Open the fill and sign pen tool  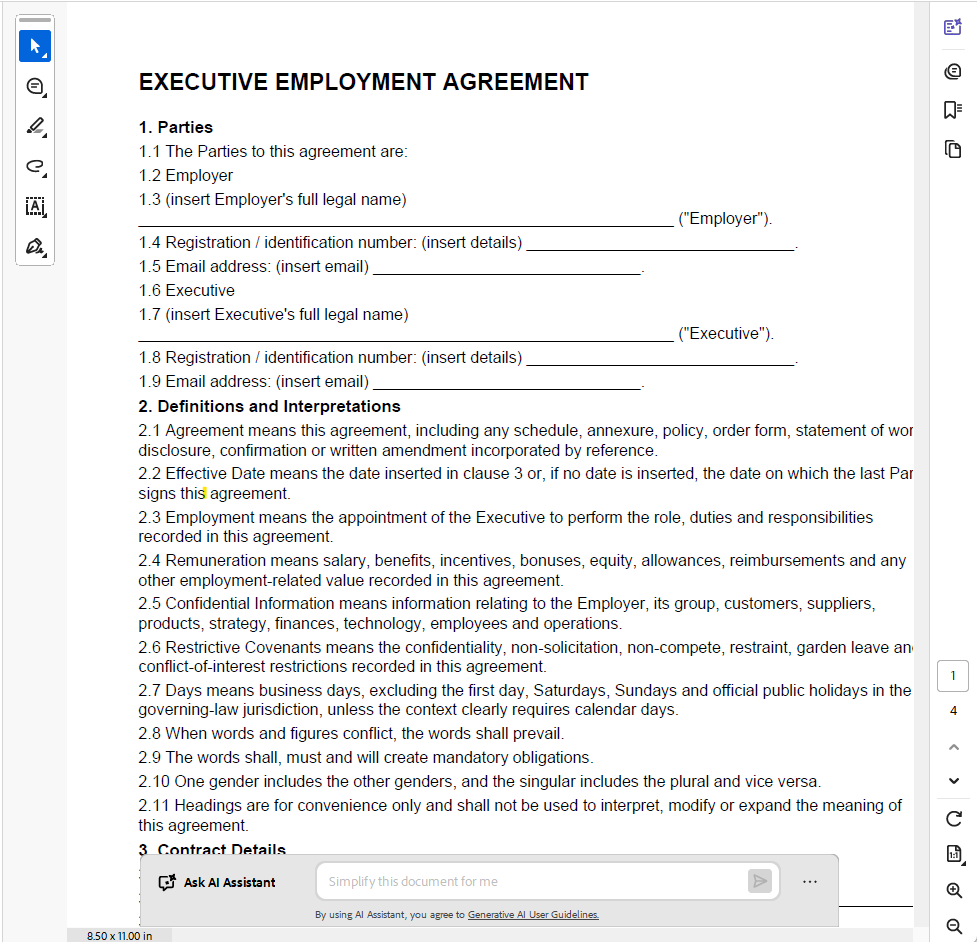point(35,247)
